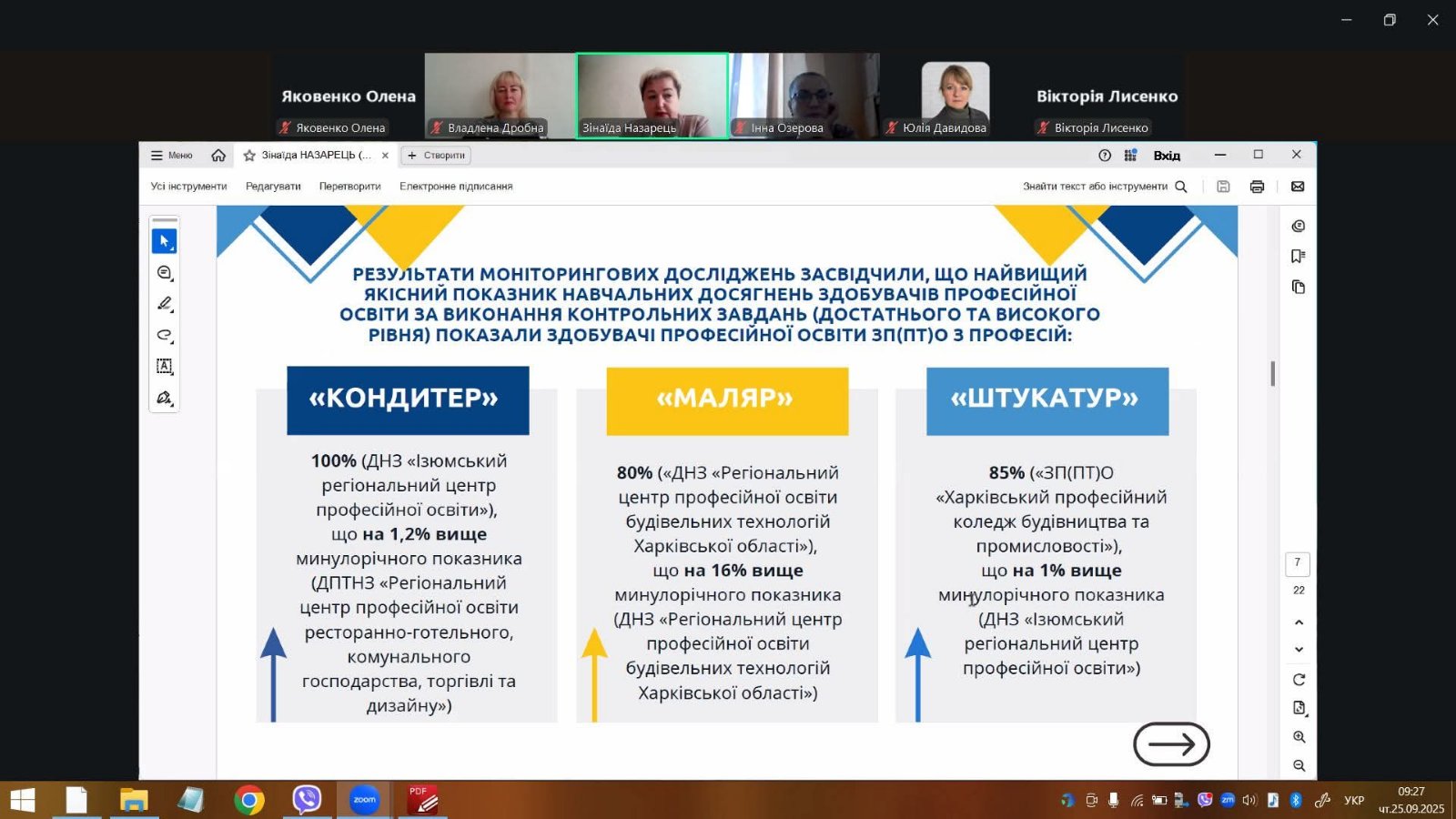Image resolution: width=1456 pixels, height=819 pixels.
Task: Click the print icon
Action: [1257, 187]
